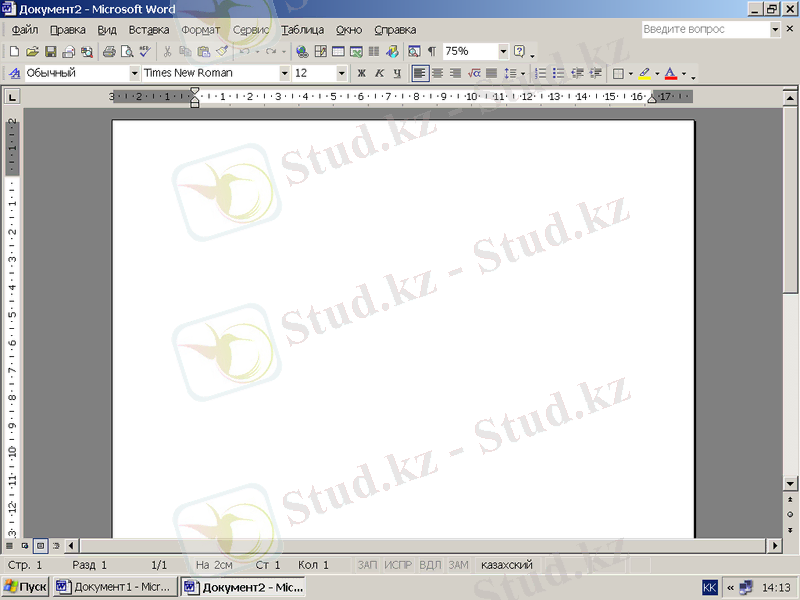Open an existing file via folder icon
This screenshot has height=600, width=800.
pos(32,52)
